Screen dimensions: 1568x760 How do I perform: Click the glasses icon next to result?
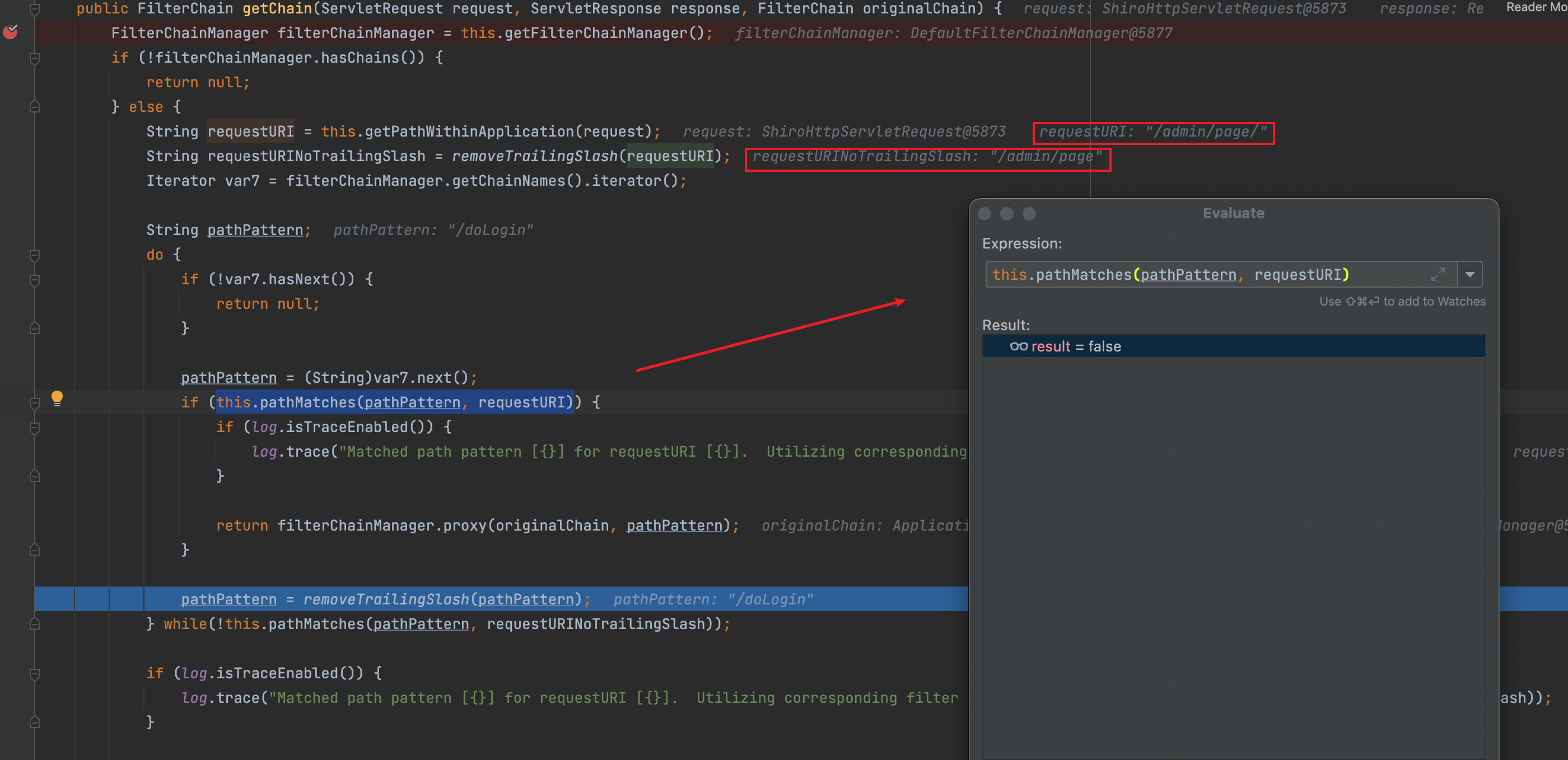click(x=1018, y=346)
